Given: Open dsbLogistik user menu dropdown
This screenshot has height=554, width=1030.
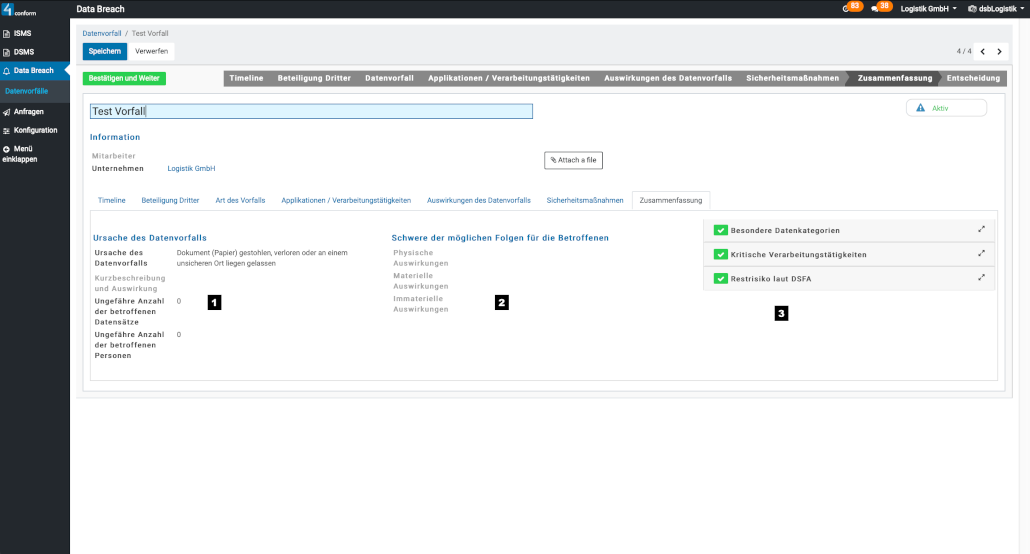Looking at the screenshot, I should pyautogui.click(x=994, y=8).
